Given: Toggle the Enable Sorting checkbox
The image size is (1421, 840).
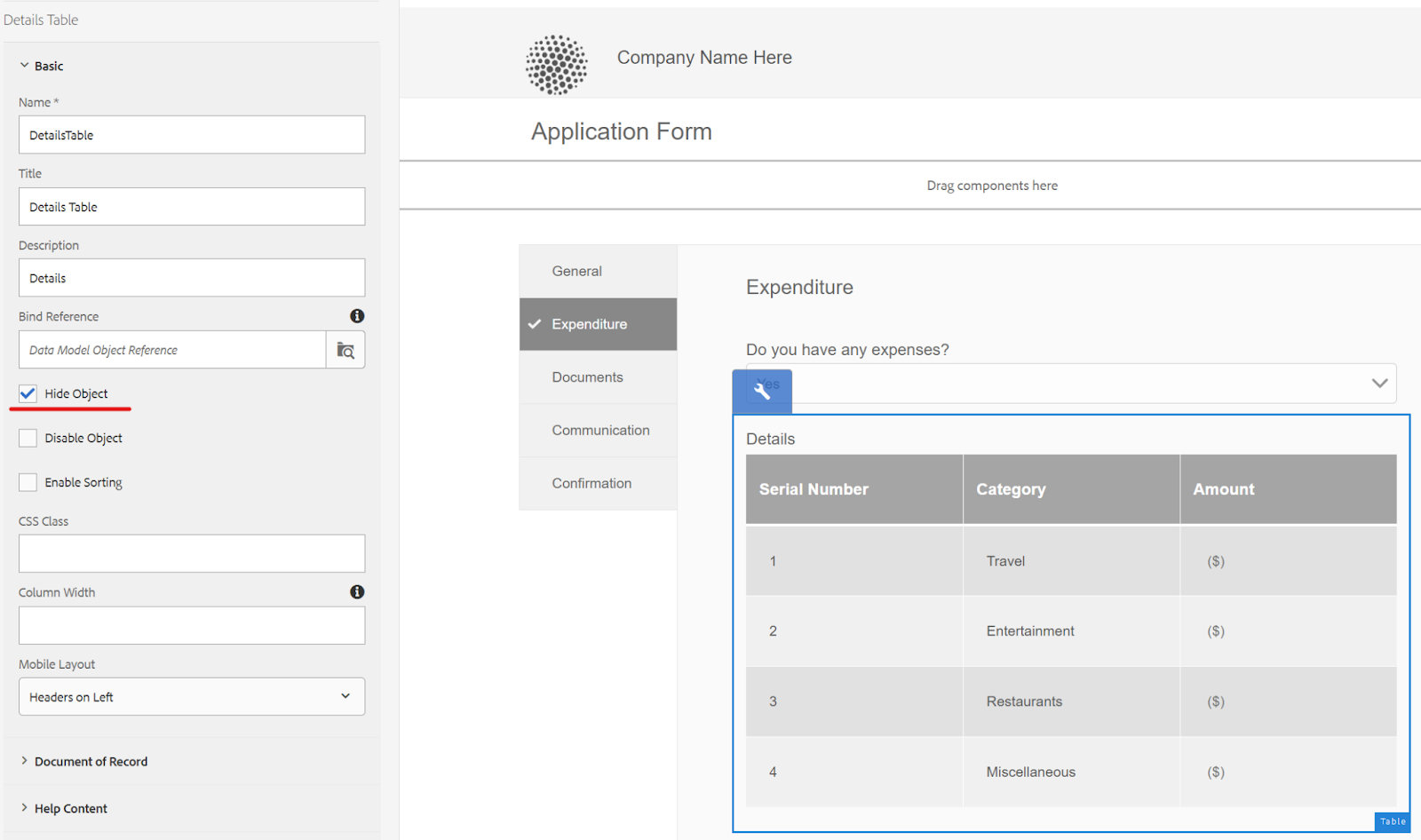Looking at the screenshot, I should tap(28, 482).
